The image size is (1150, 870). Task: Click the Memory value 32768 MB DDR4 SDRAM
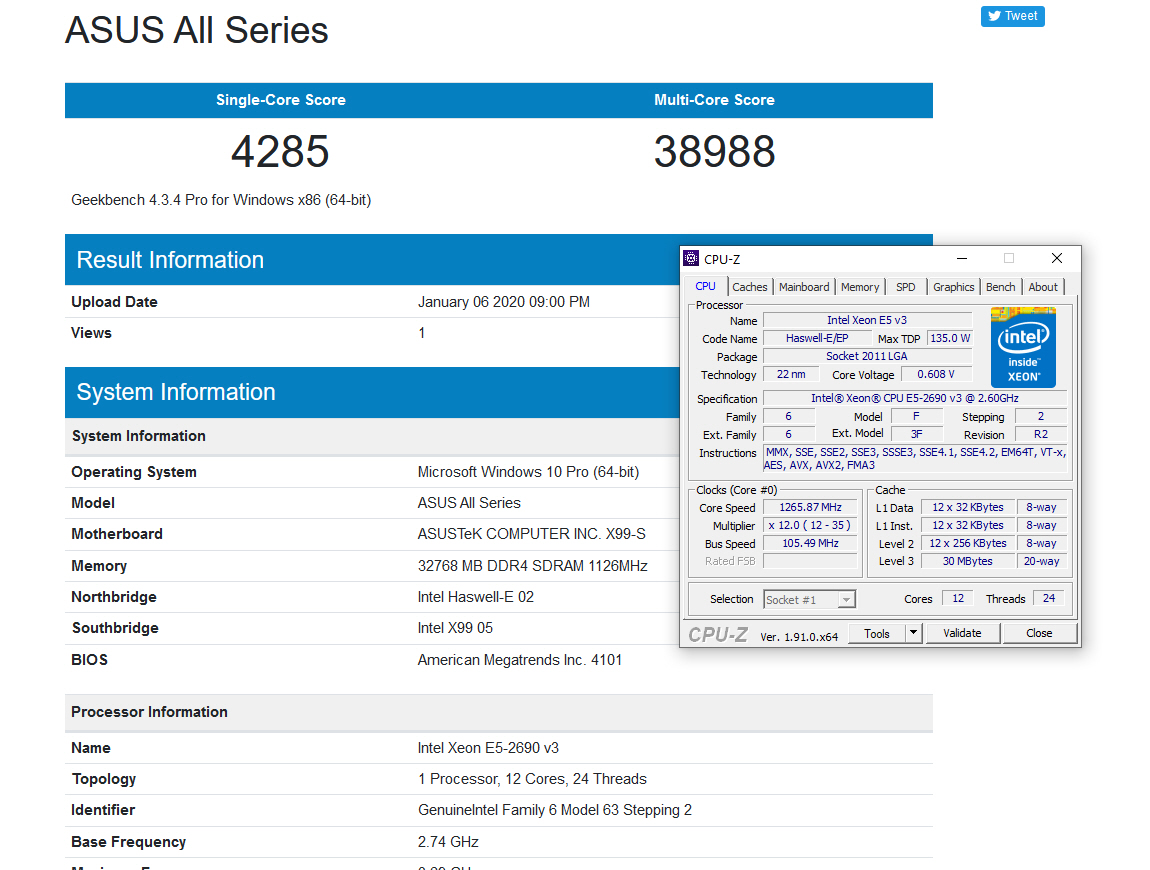pyautogui.click(x=532, y=566)
